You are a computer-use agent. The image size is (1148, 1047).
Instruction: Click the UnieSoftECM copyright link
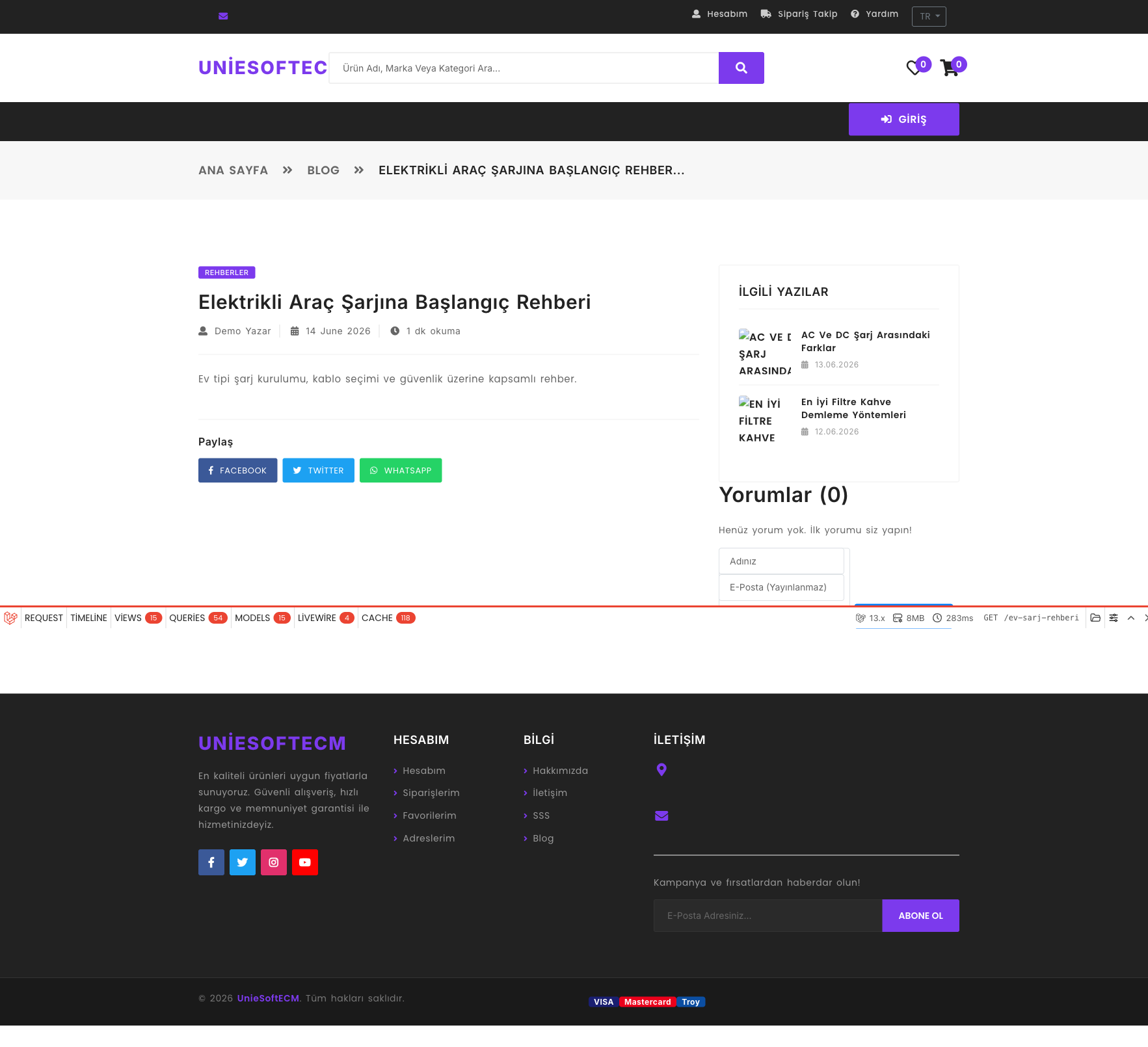268,998
